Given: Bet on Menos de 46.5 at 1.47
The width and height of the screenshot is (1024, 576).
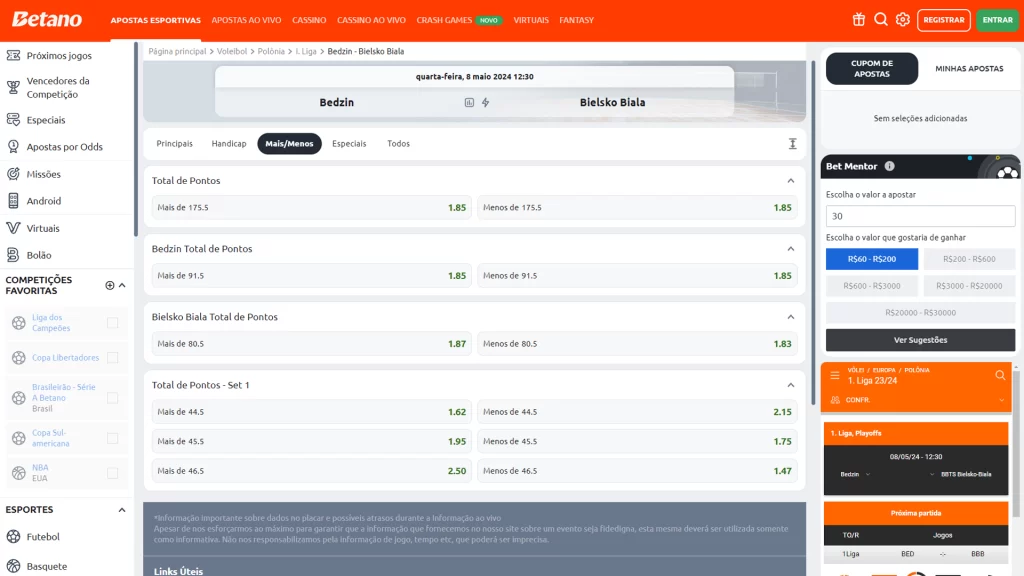Looking at the screenshot, I should [x=637, y=471].
